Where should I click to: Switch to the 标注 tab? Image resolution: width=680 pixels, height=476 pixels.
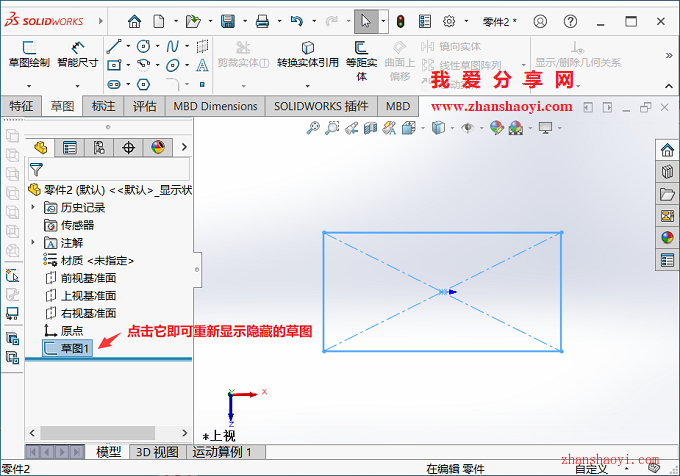click(103, 106)
